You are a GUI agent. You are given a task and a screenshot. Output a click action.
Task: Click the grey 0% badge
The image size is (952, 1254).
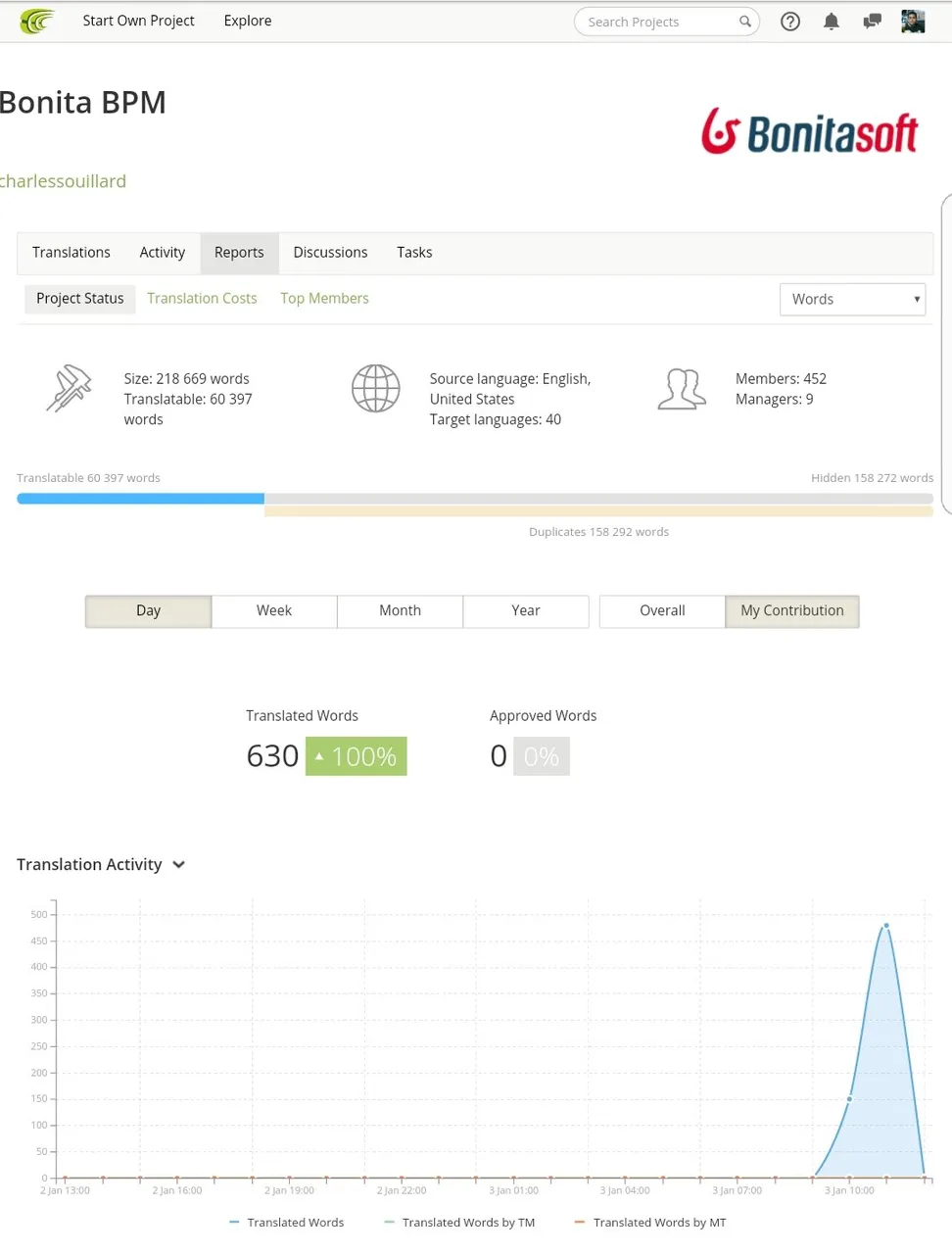[x=542, y=756]
